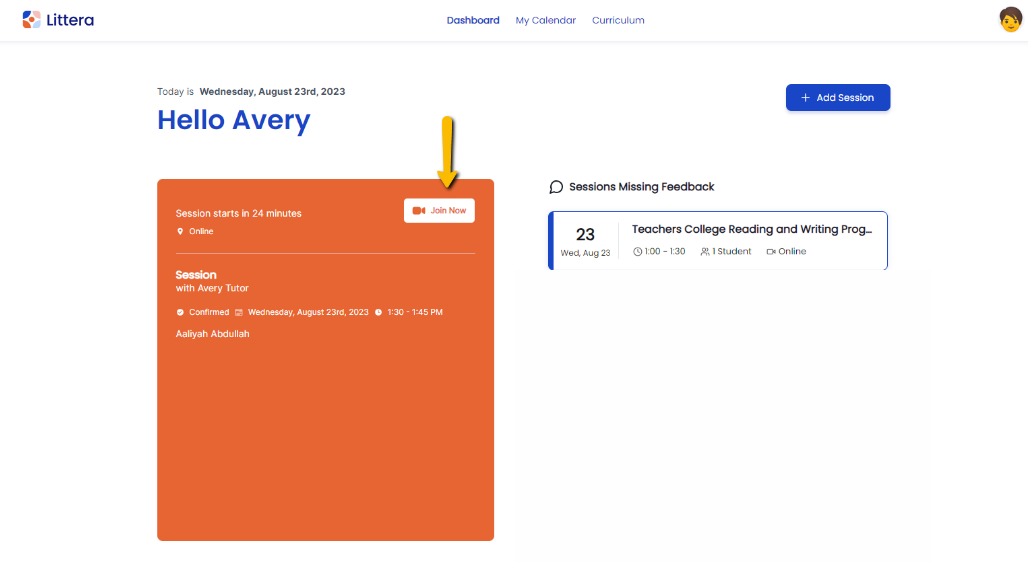Click the Confirmed checkmark badge icon
Image resolution: width=1028 pixels, height=562 pixels.
[x=180, y=312]
